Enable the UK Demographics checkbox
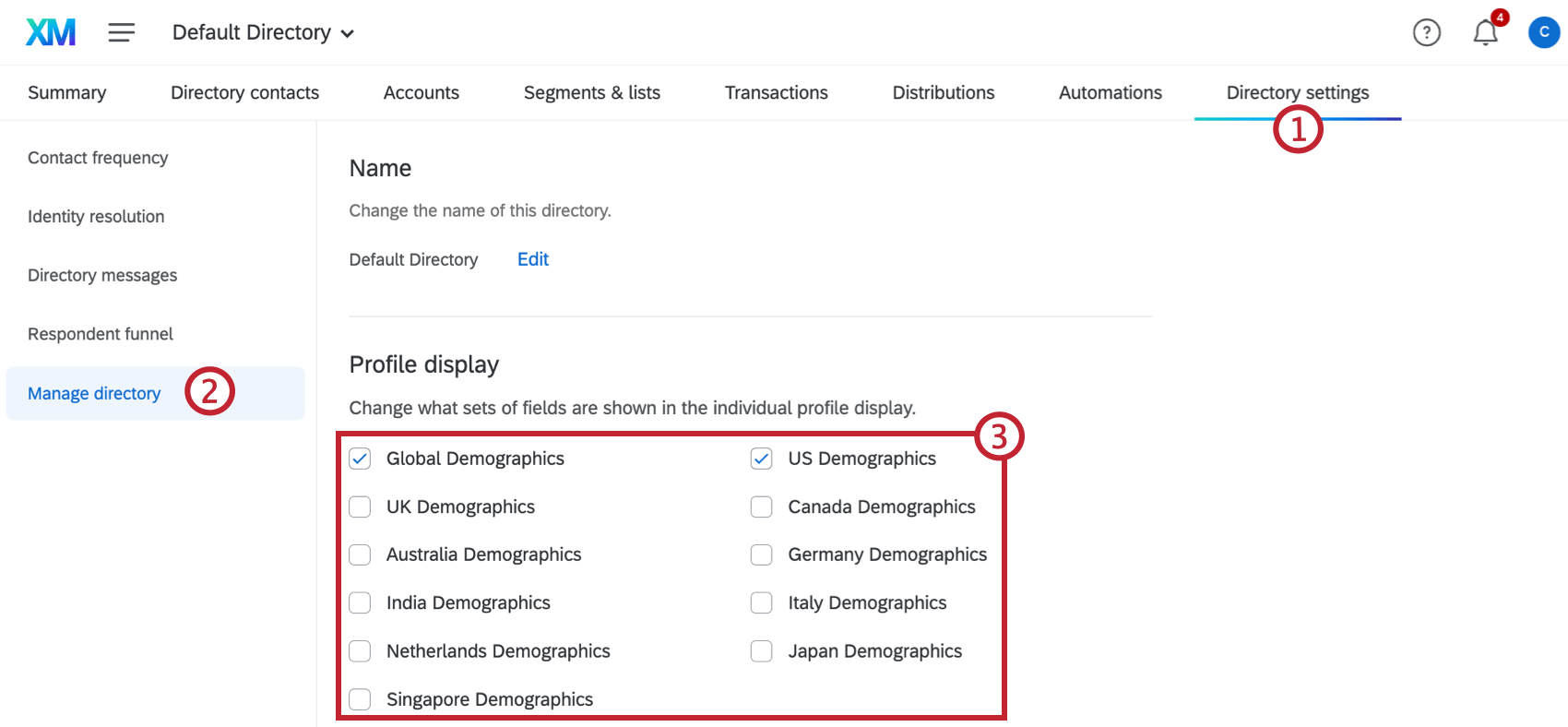The width and height of the screenshot is (1568, 727). pyautogui.click(x=360, y=507)
